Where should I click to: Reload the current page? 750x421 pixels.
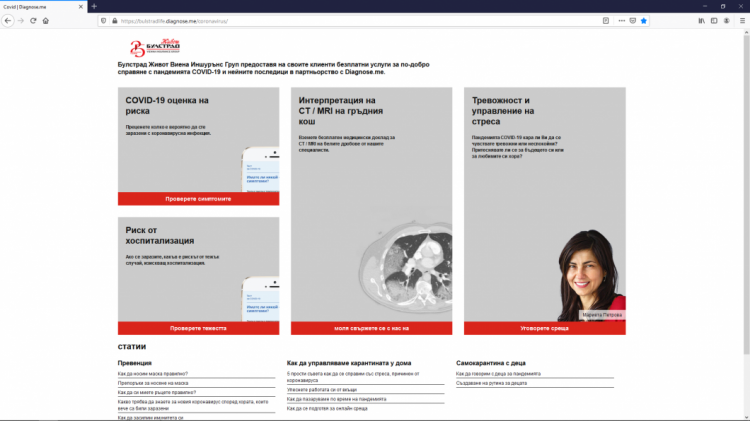(33, 20)
